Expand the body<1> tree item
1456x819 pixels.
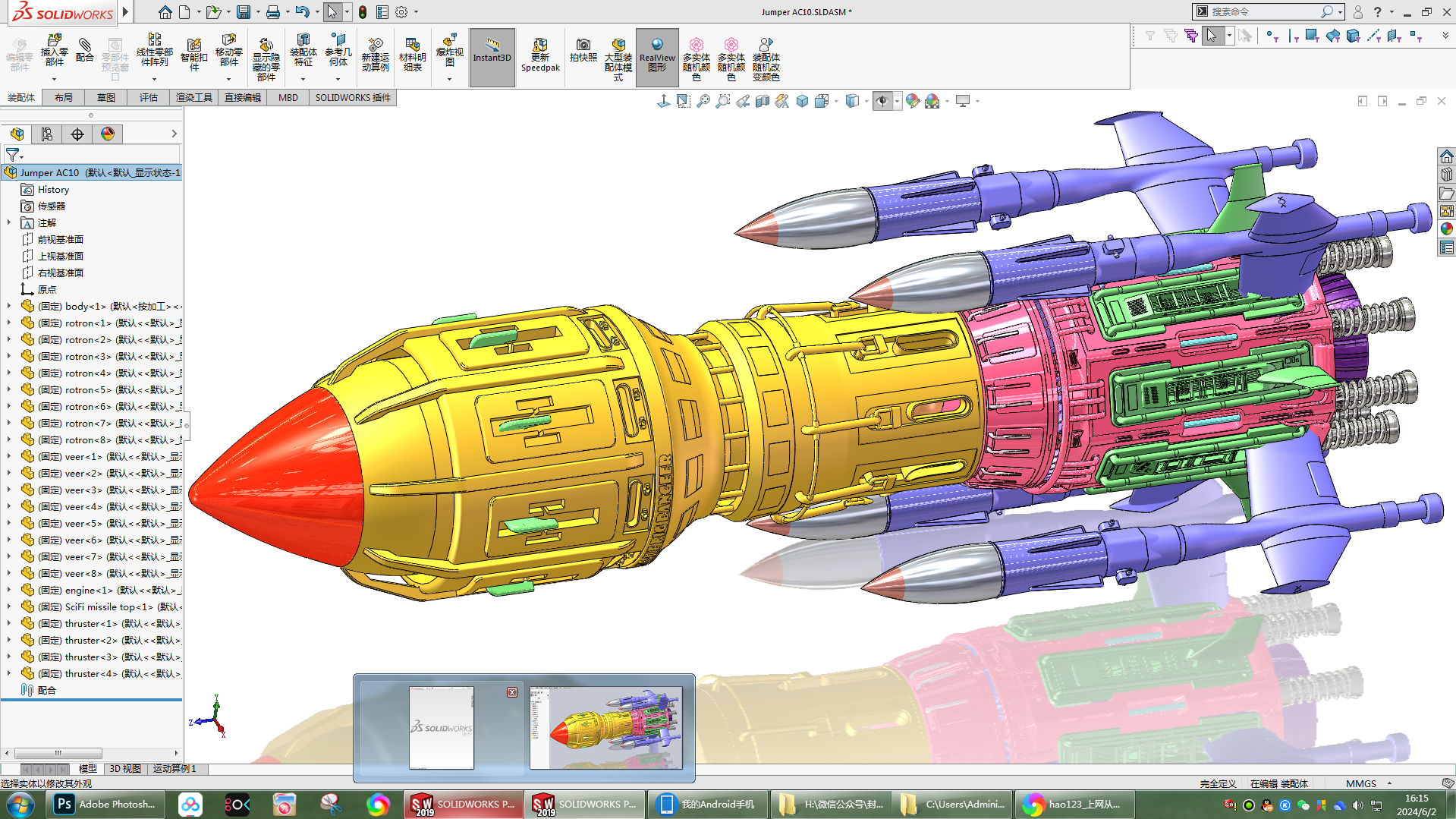[x=9, y=307]
